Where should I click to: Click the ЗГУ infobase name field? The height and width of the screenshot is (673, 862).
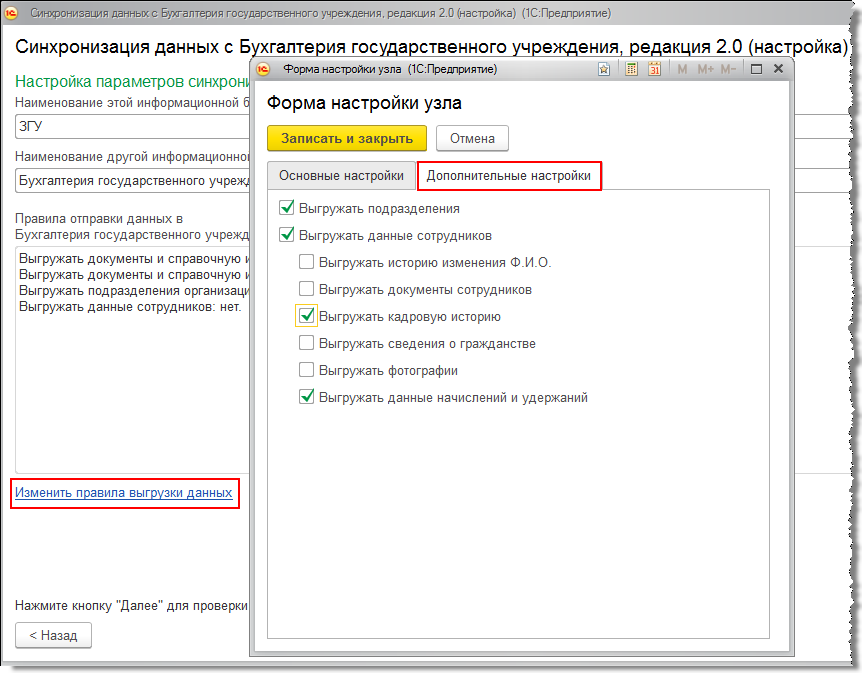[x=132, y=126]
